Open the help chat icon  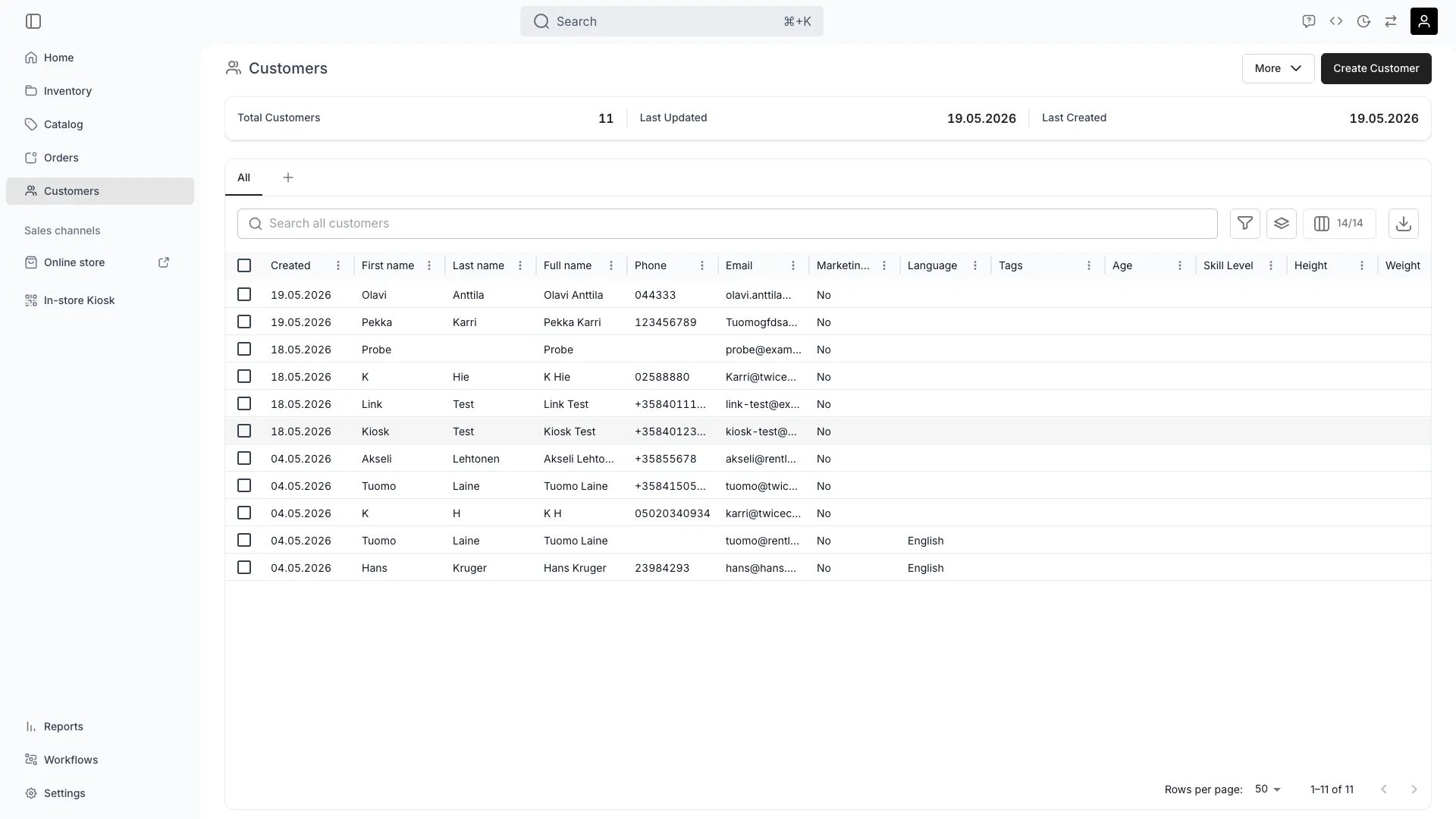click(1308, 21)
